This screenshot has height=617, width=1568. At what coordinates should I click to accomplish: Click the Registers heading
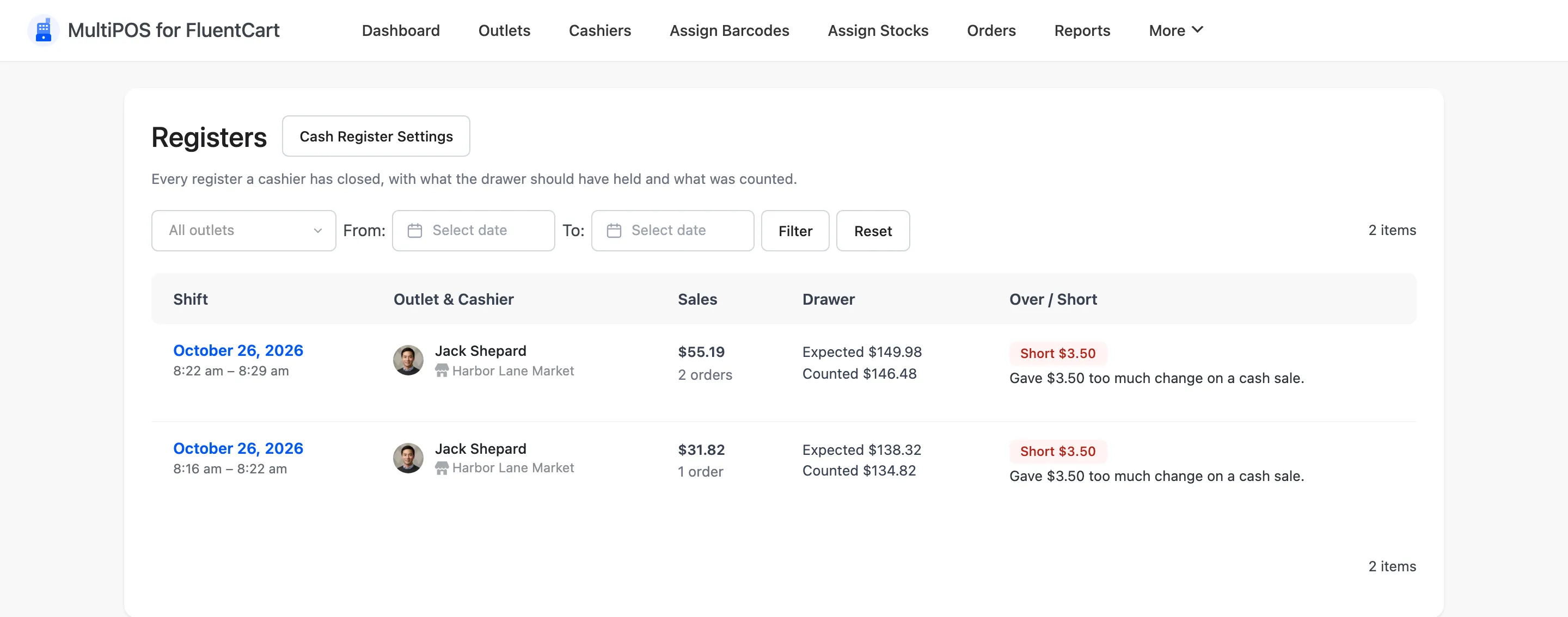tap(209, 137)
